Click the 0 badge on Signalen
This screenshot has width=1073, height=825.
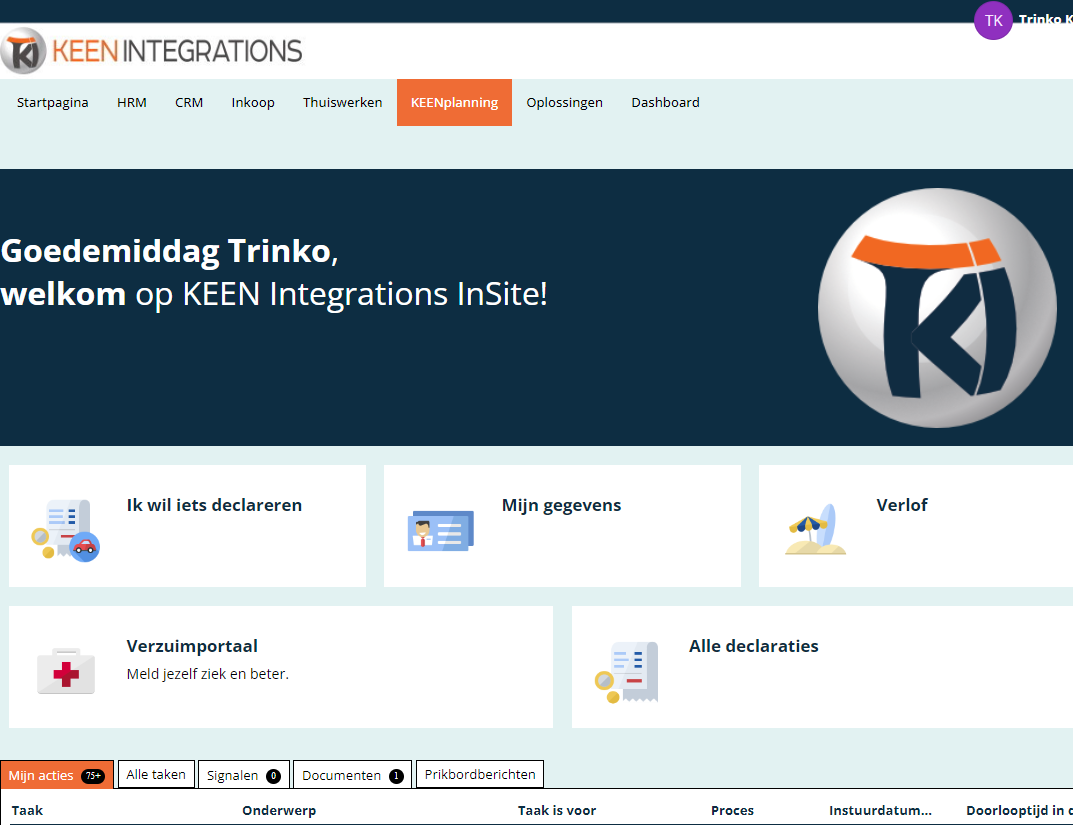pos(273,776)
